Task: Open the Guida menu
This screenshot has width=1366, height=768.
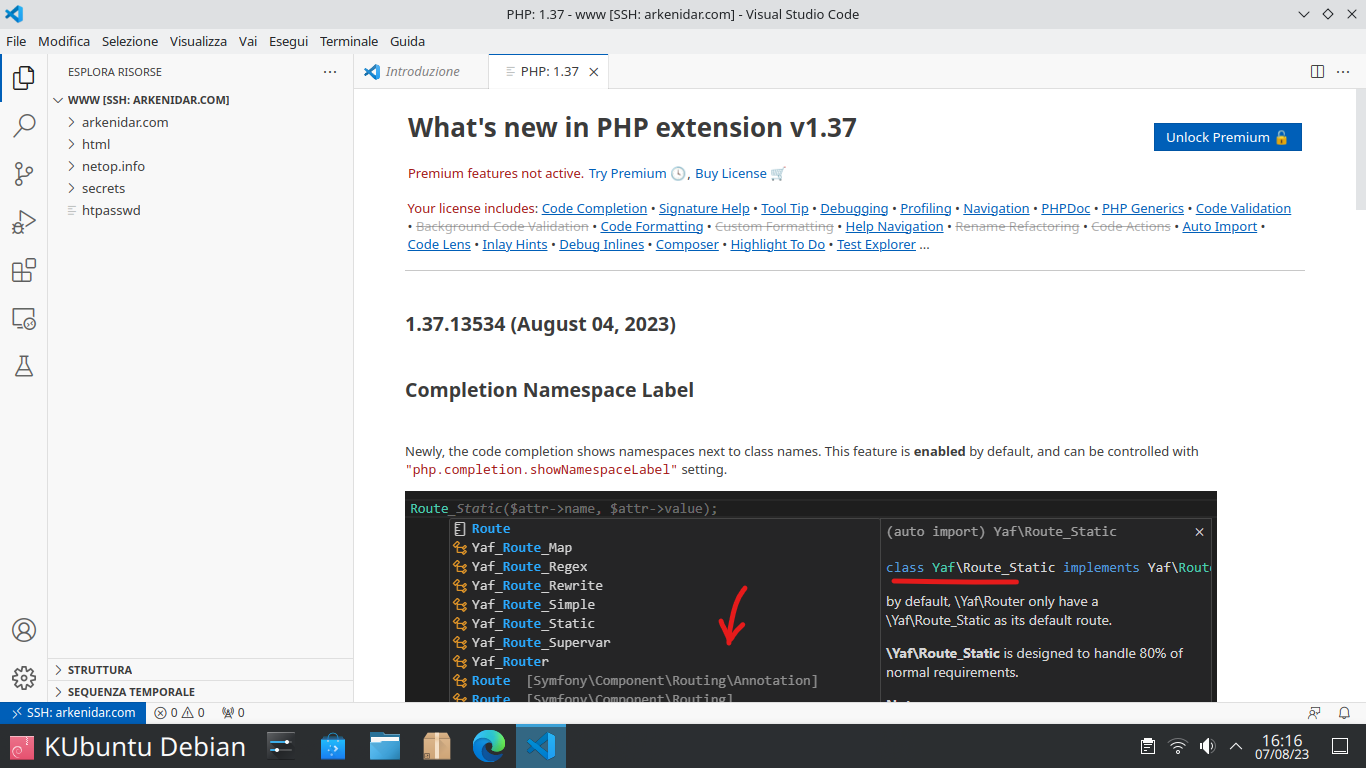Action: point(407,41)
